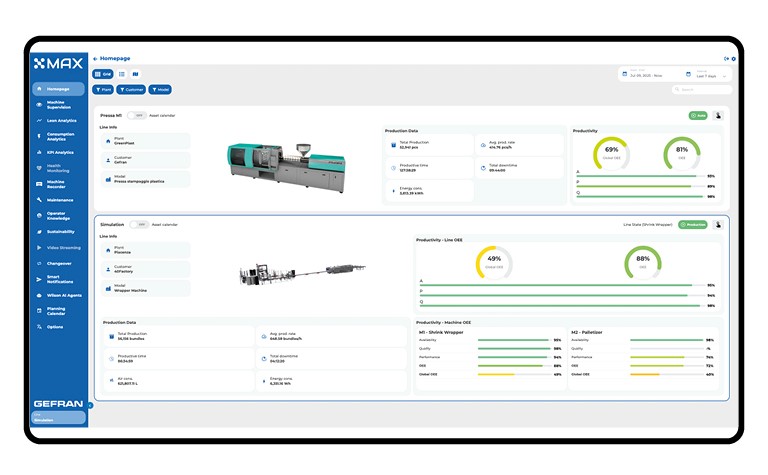Click the logout icon at top right

[726, 59]
